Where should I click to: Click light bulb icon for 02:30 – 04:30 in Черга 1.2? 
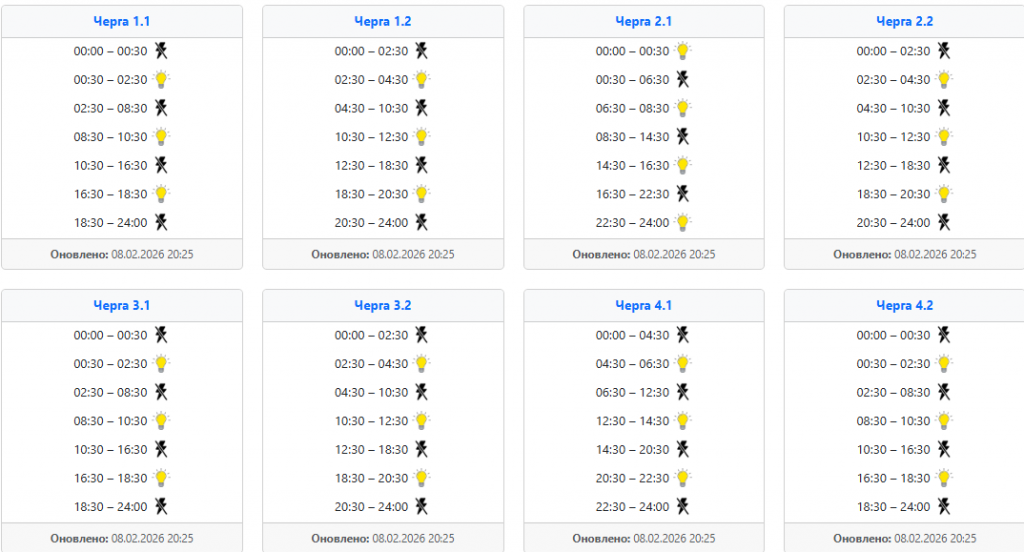[422, 80]
